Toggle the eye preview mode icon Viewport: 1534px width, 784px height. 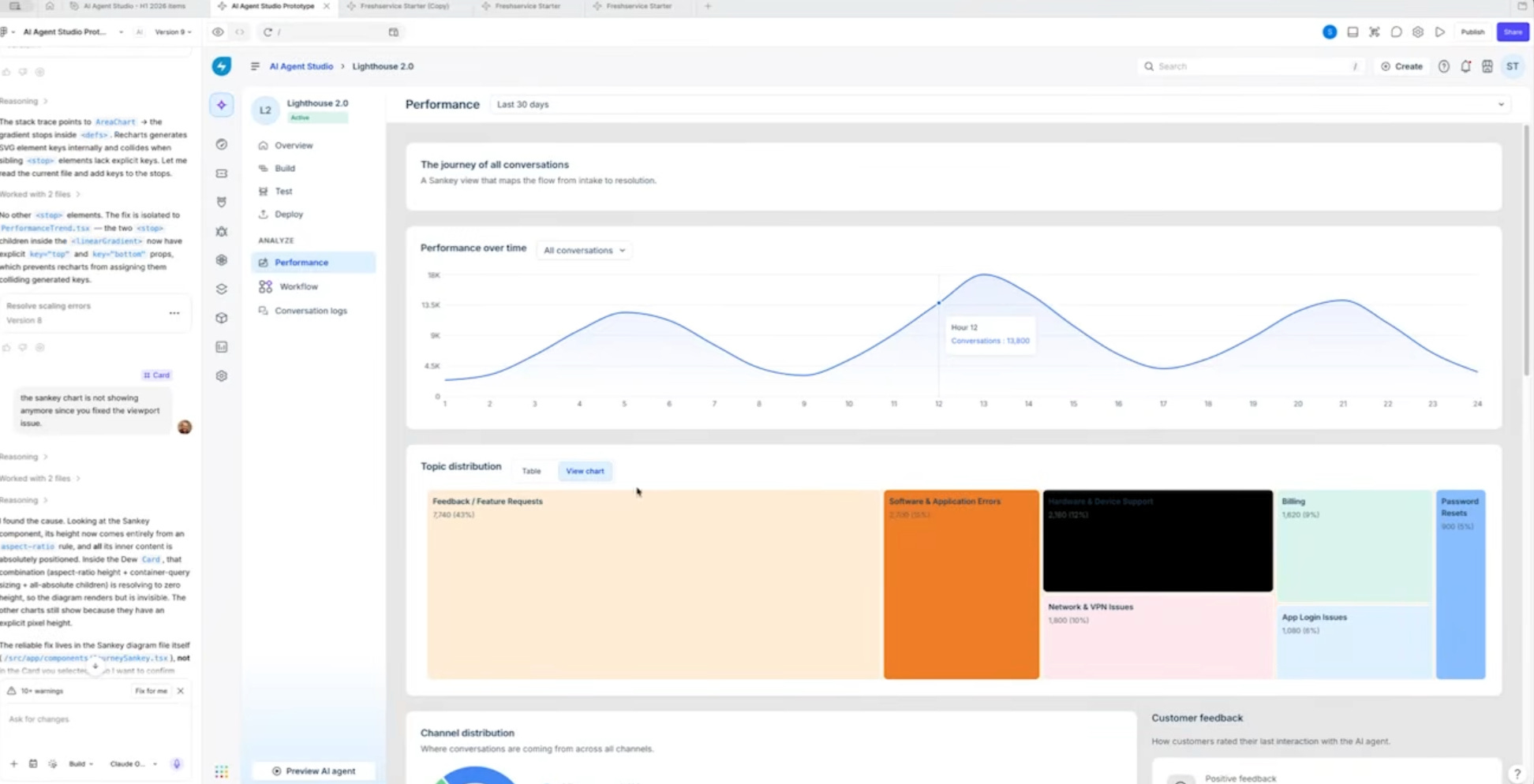[x=218, y=32]
